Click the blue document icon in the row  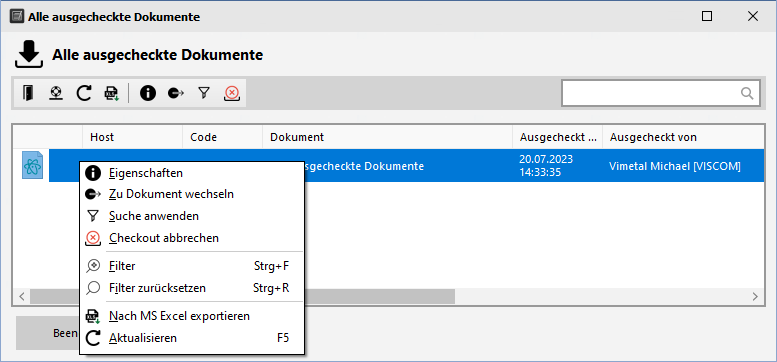click(32, 166)
